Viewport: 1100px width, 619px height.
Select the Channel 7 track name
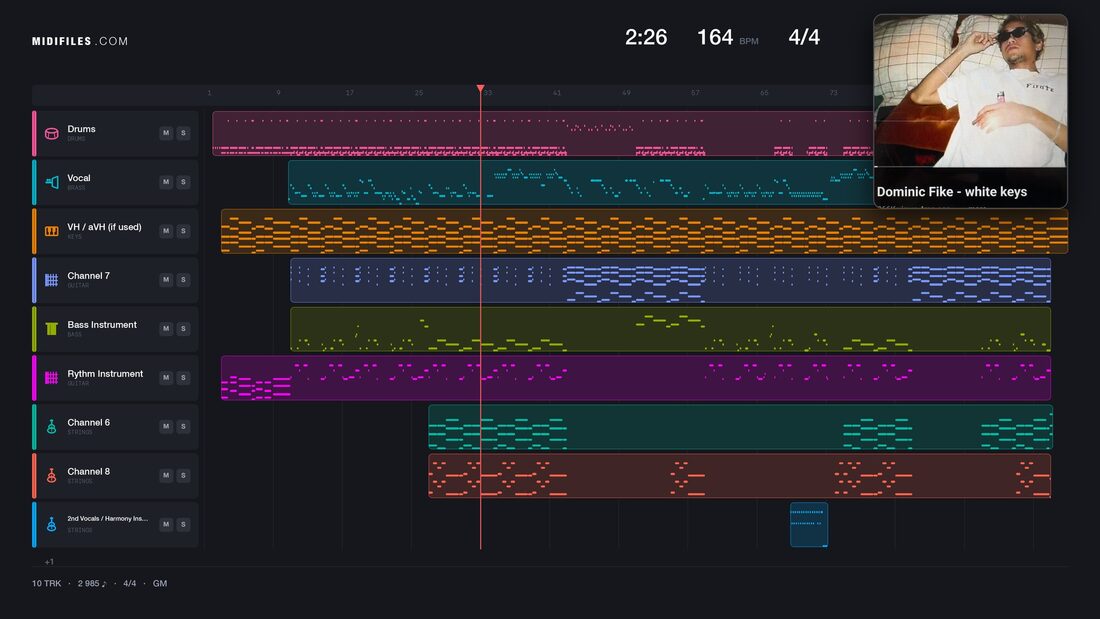88,276
